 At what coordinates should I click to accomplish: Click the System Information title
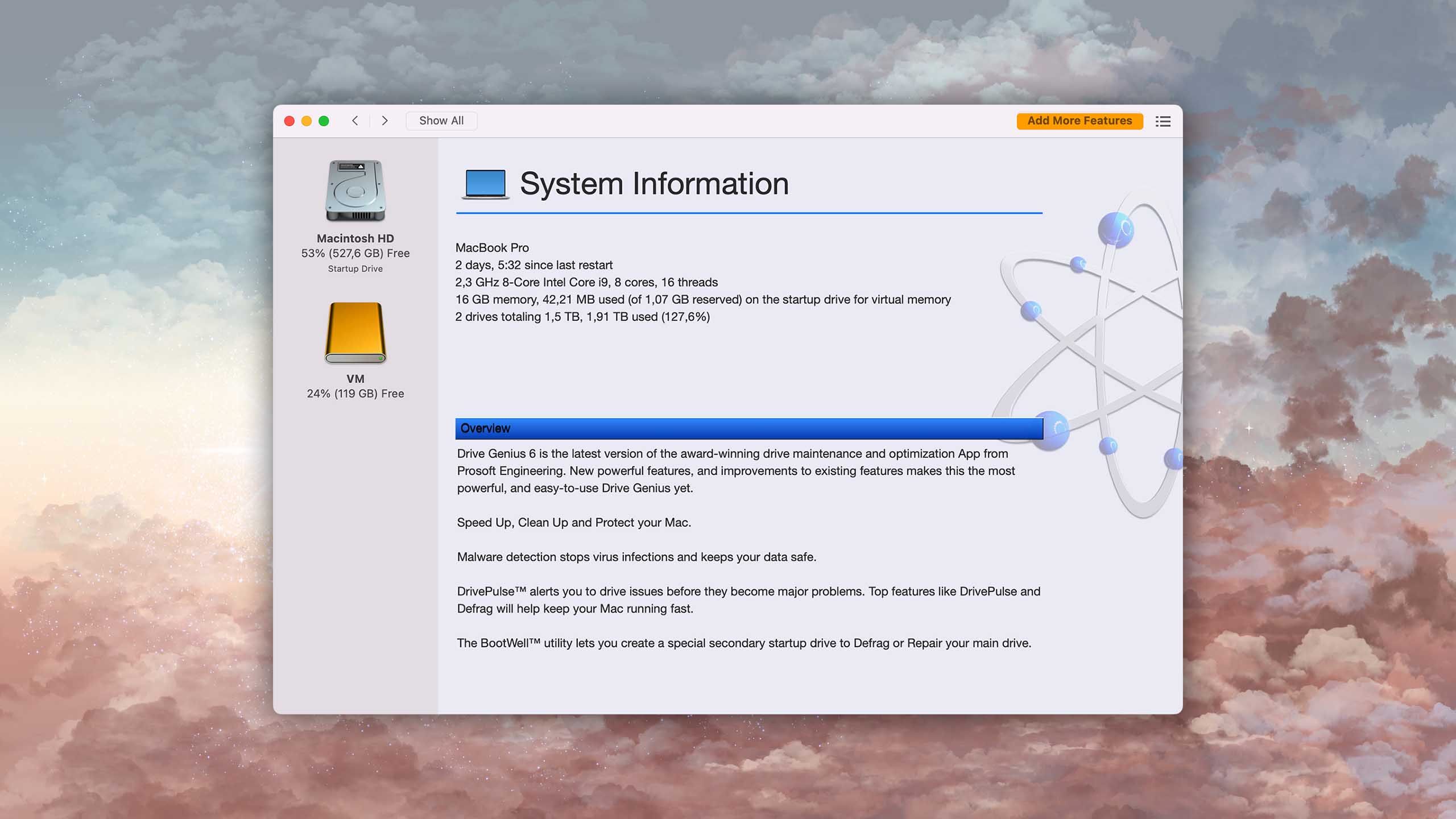(654, 184)
